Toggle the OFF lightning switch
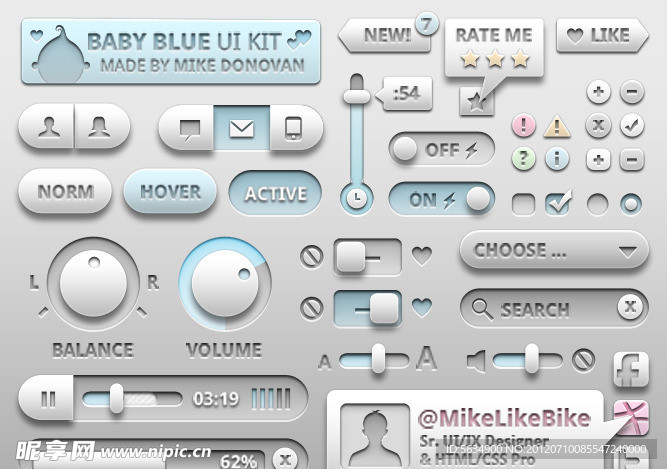The width and height of the screenshot is (667, 469). click(442, 149)
